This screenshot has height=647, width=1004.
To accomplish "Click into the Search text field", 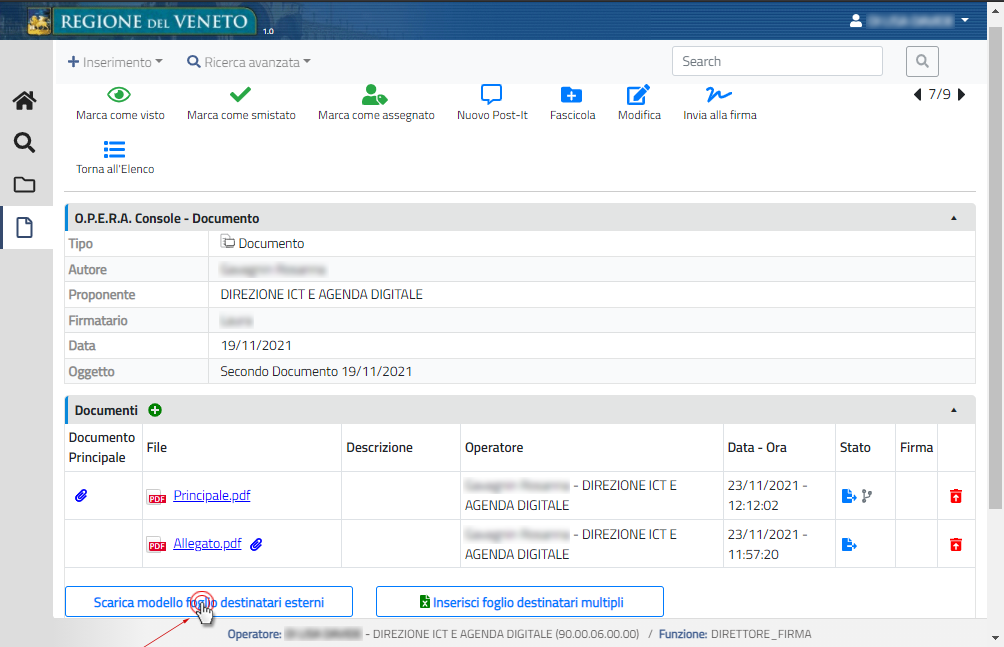I will click(x=777, y=62).
